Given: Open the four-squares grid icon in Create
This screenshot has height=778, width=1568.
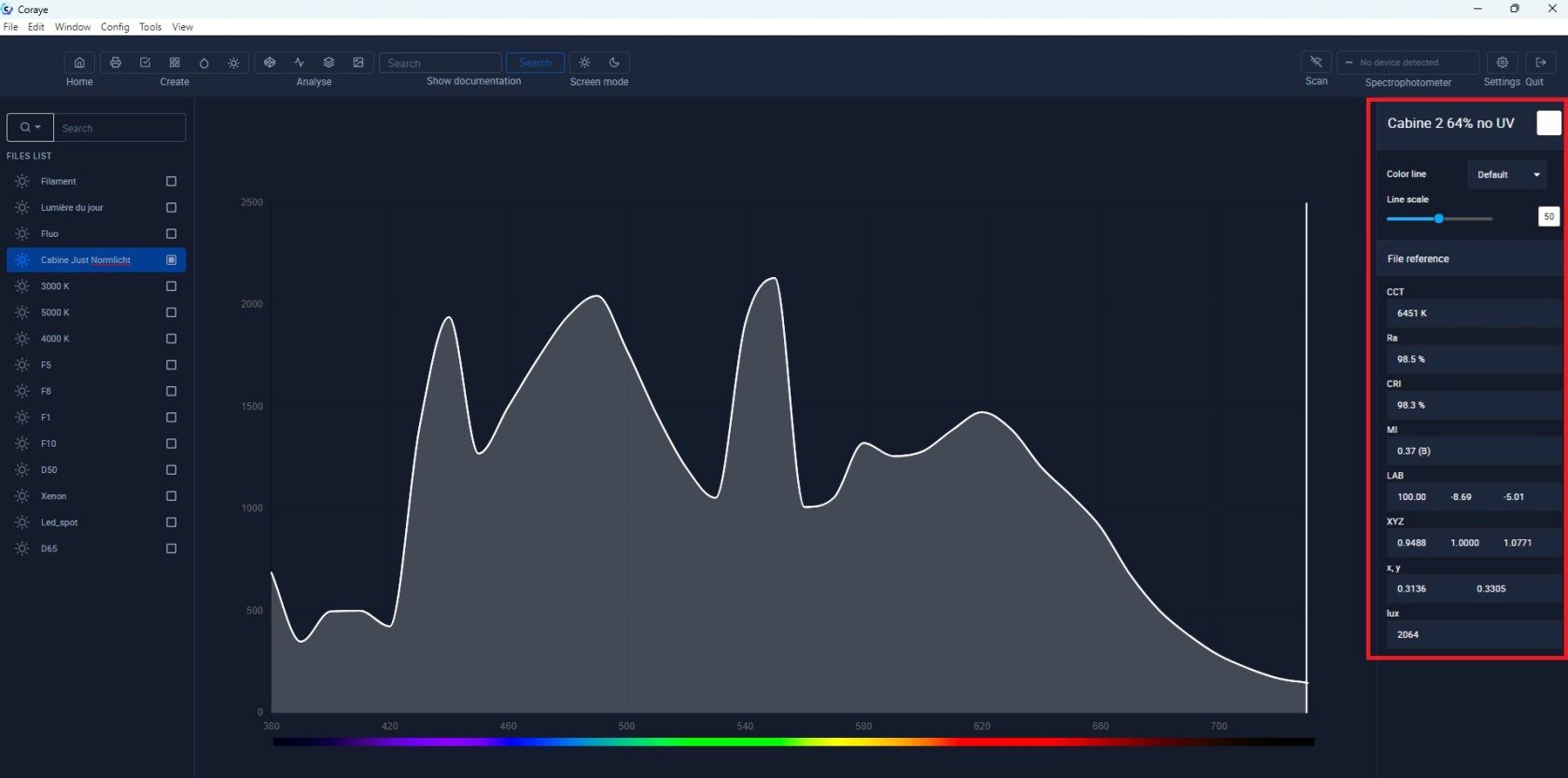Looking at the screenshot, I should tap(175, 63).
